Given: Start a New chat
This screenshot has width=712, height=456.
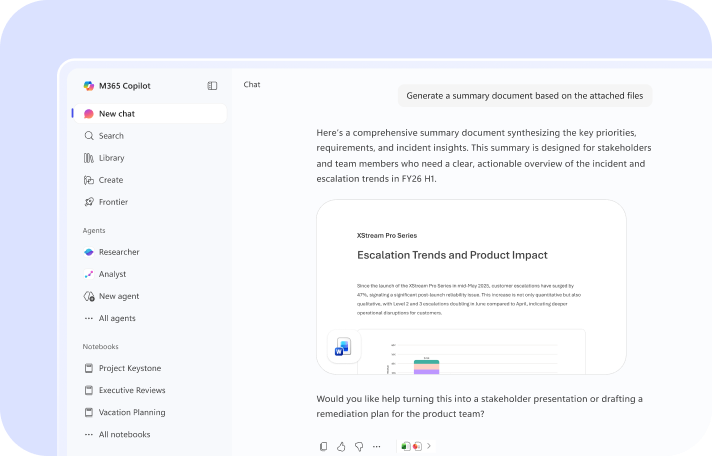Looking at the screenshot, I should (150, 114).
